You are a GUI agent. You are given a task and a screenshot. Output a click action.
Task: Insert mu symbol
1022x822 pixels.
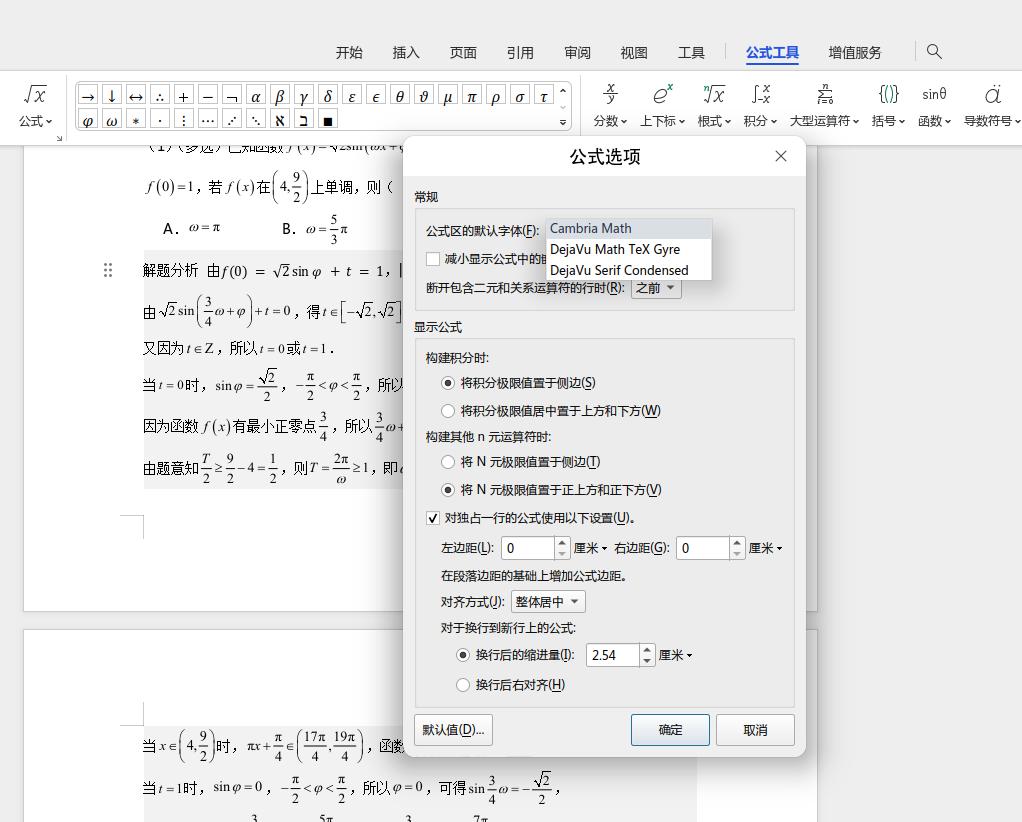tap(448, 96)
